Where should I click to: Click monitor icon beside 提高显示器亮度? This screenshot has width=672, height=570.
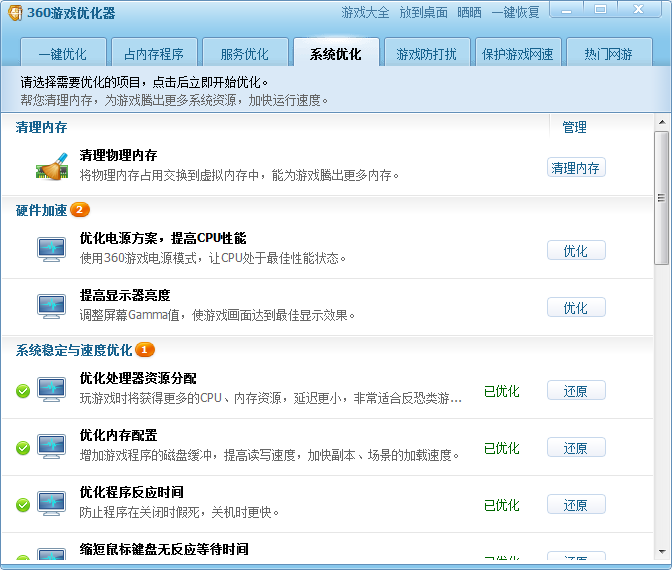click(x=51, y=306)
